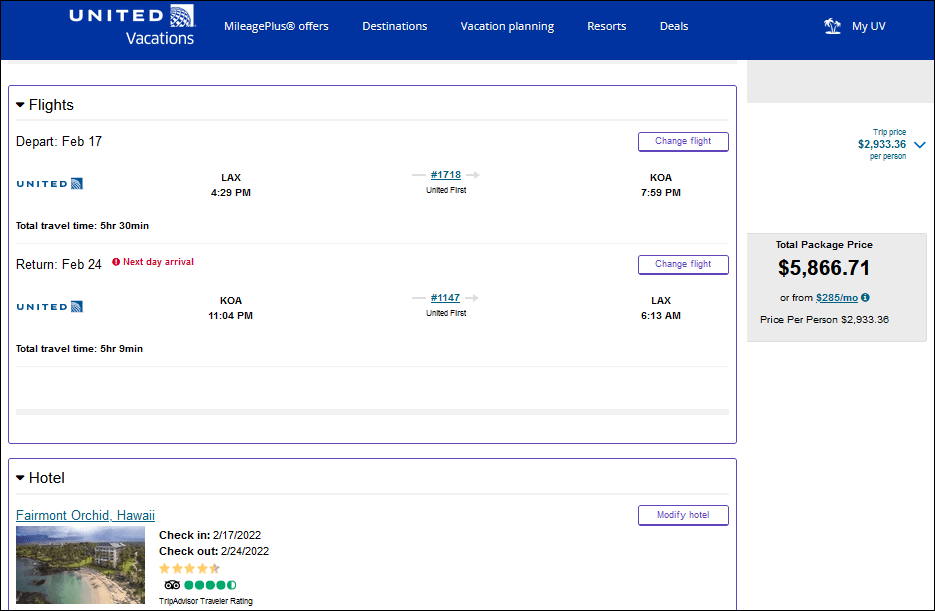Click the Trip price $2,933.36 amount
This screenshot has height=611, width=935.
pos(881,144)
